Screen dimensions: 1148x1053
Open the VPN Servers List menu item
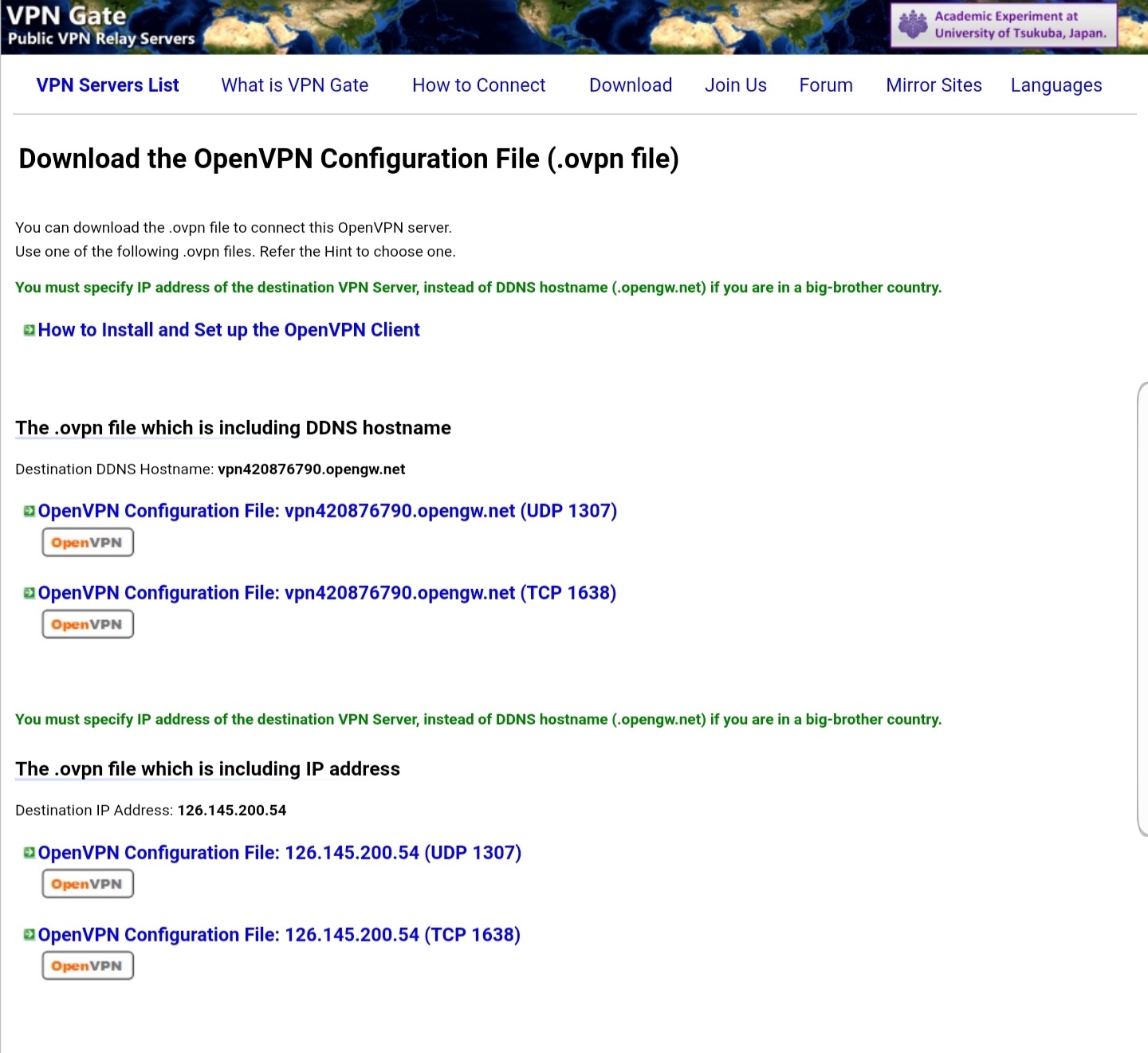point(108,85)
